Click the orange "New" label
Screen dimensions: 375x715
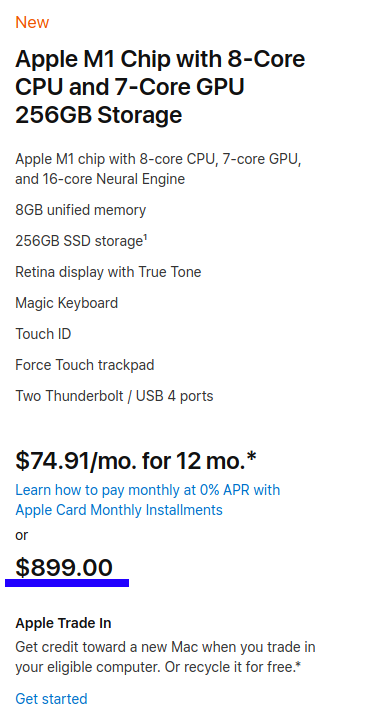click(32, 22)
